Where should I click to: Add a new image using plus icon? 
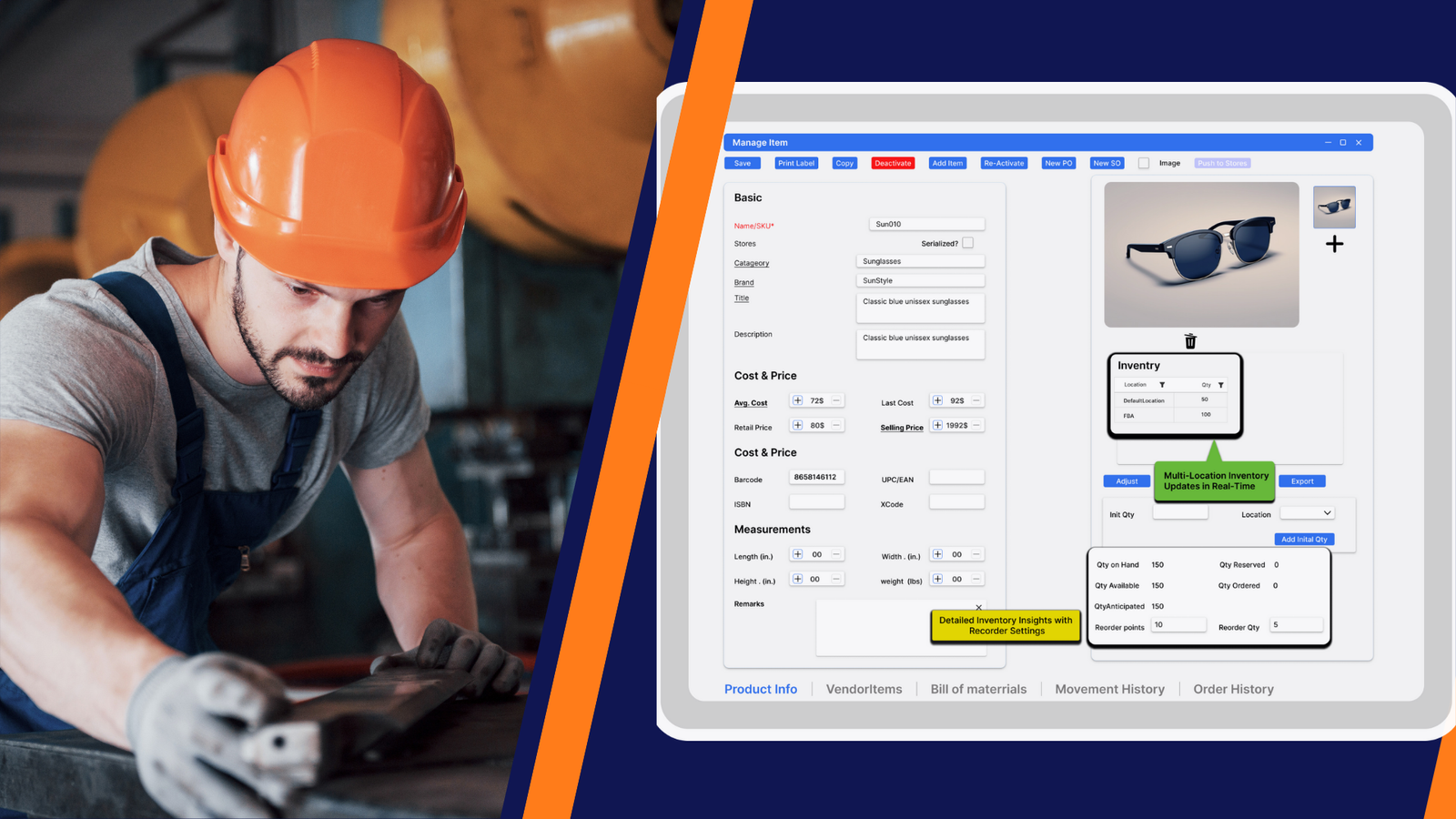[1334, 244]
